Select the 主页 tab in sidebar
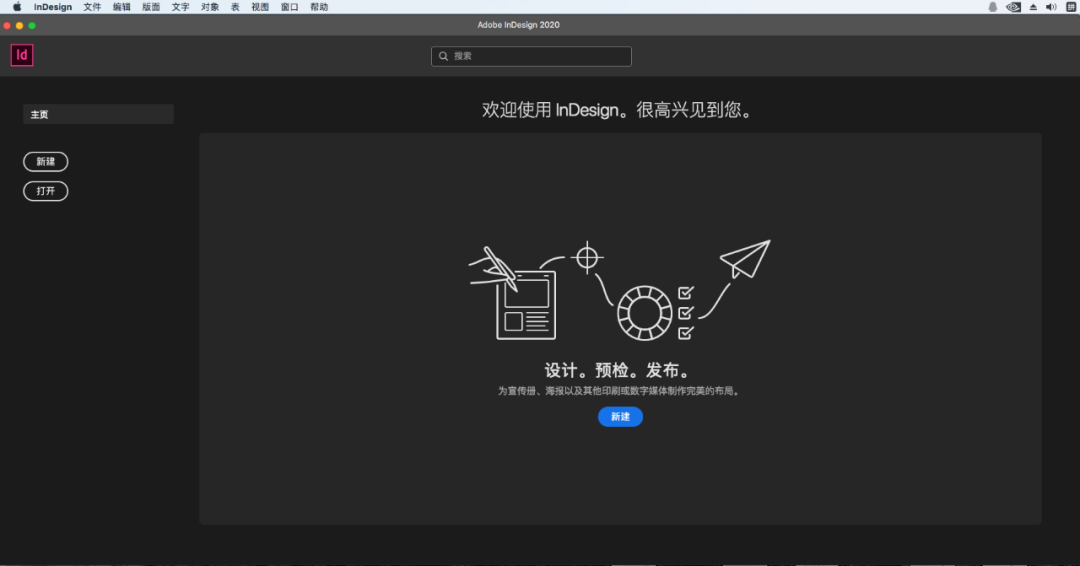Screen dimensions: 1080x566 pos(98,114)
